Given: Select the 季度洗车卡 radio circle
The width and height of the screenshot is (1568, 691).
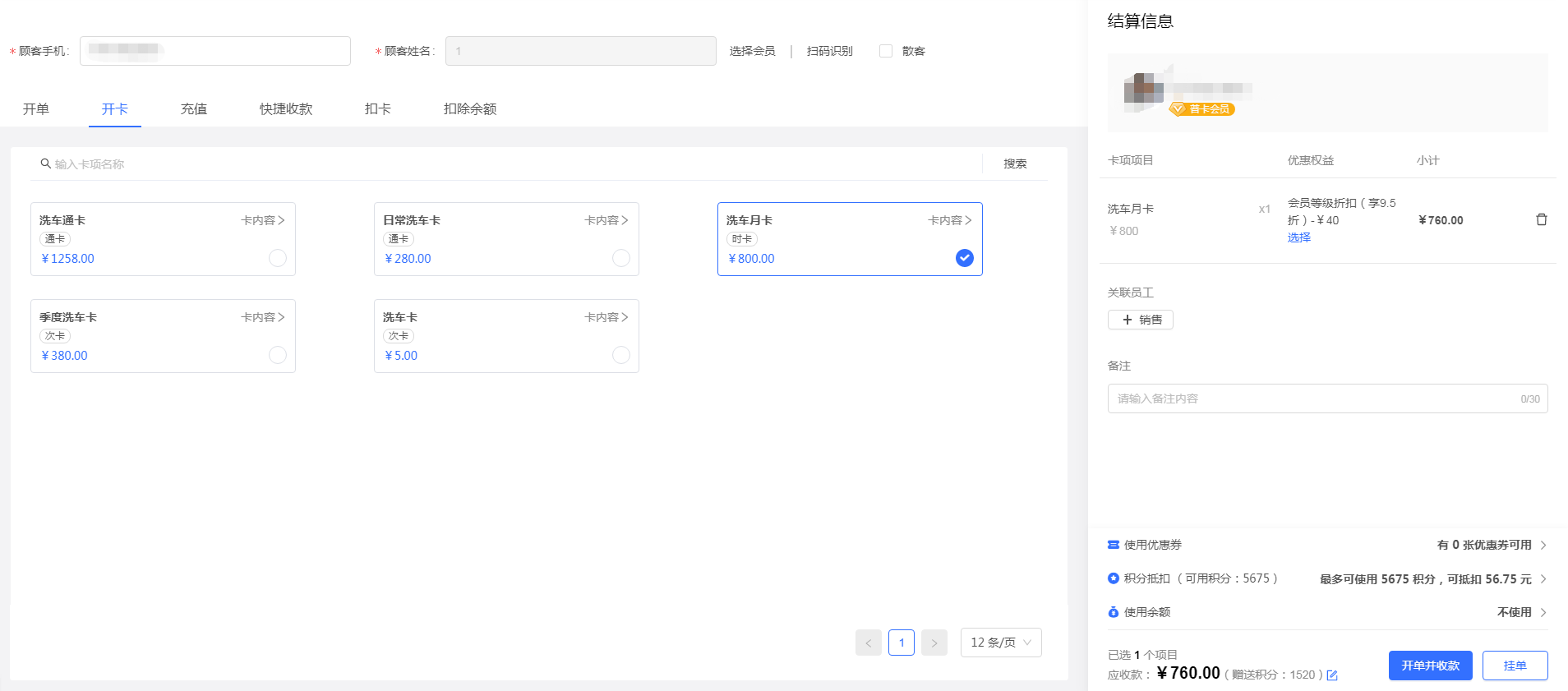Looking at the screenshot, I should coord(278,355).
